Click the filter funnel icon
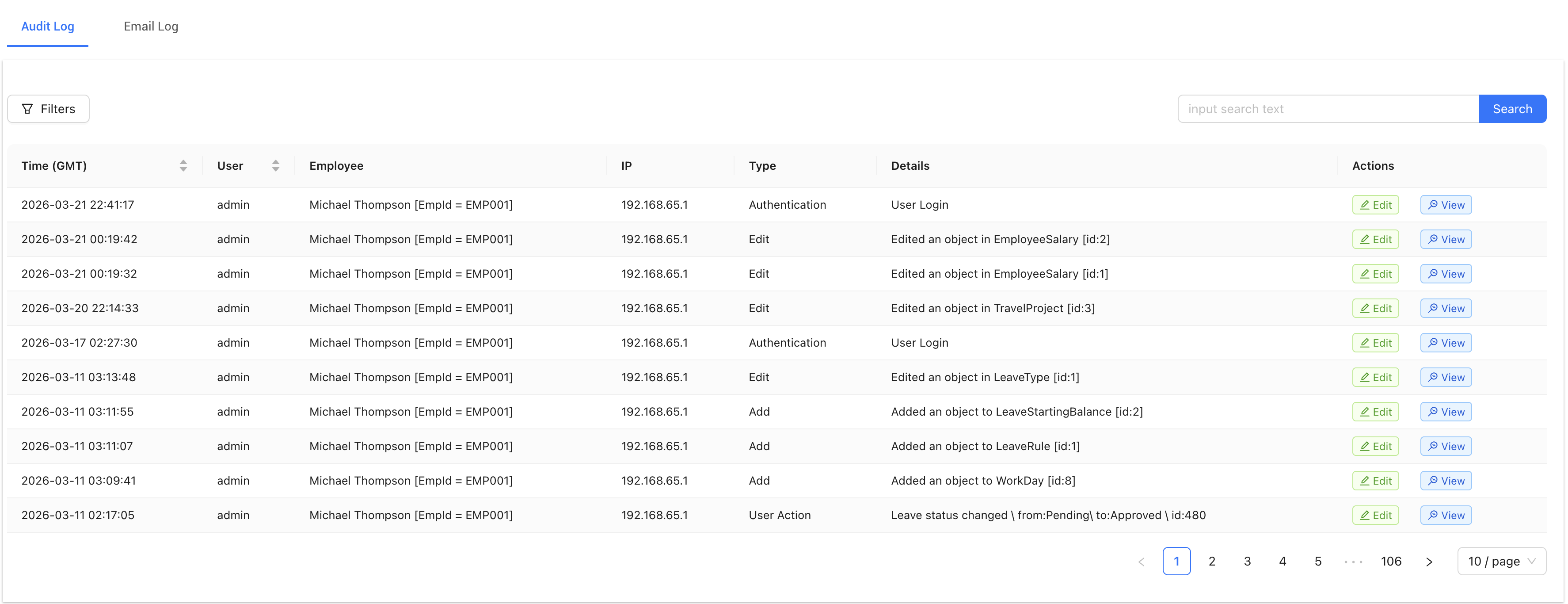Viewport: 1568px width, 604px height. coord(27,108)
